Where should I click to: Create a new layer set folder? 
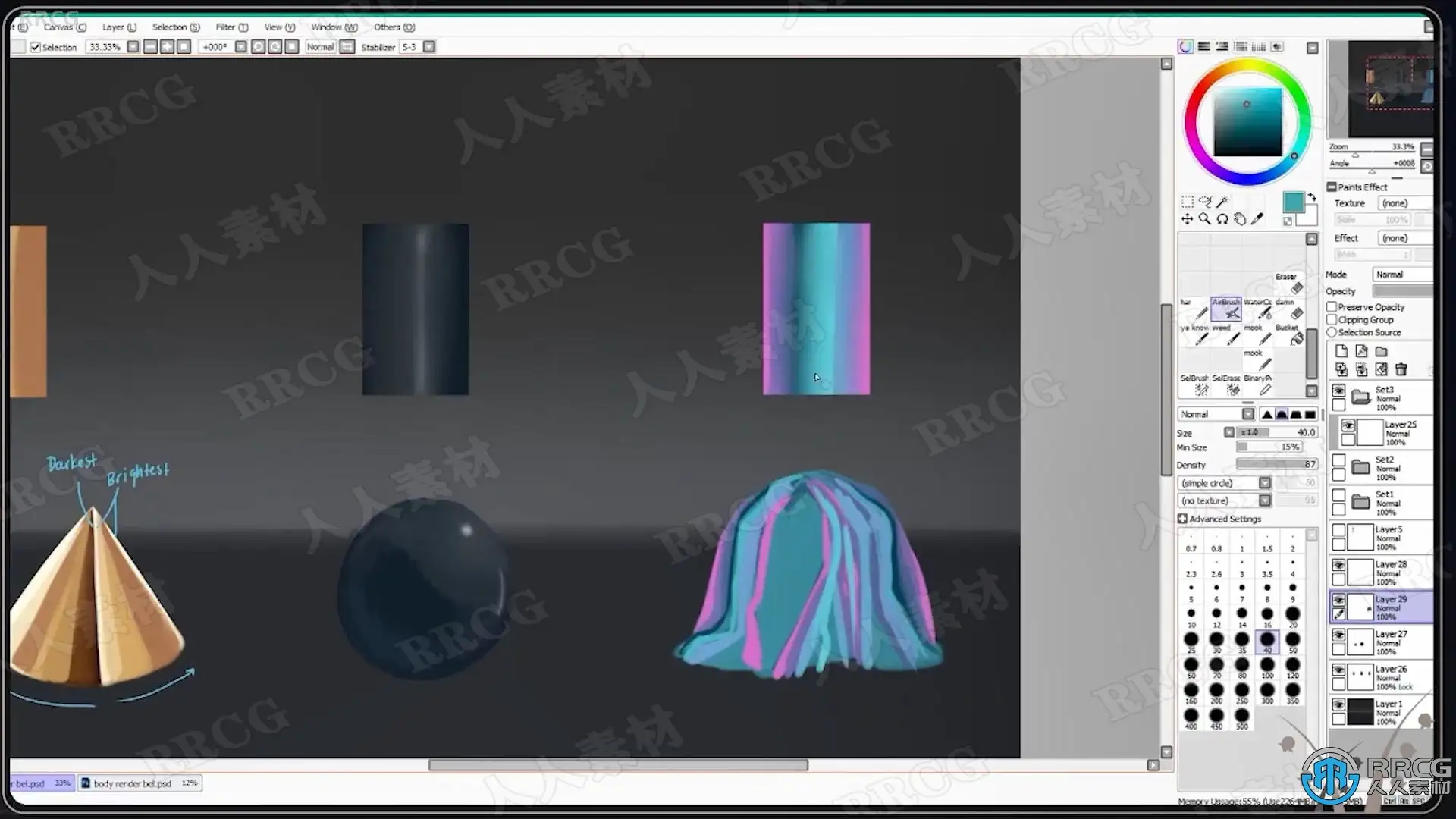tap(1382, 352)
